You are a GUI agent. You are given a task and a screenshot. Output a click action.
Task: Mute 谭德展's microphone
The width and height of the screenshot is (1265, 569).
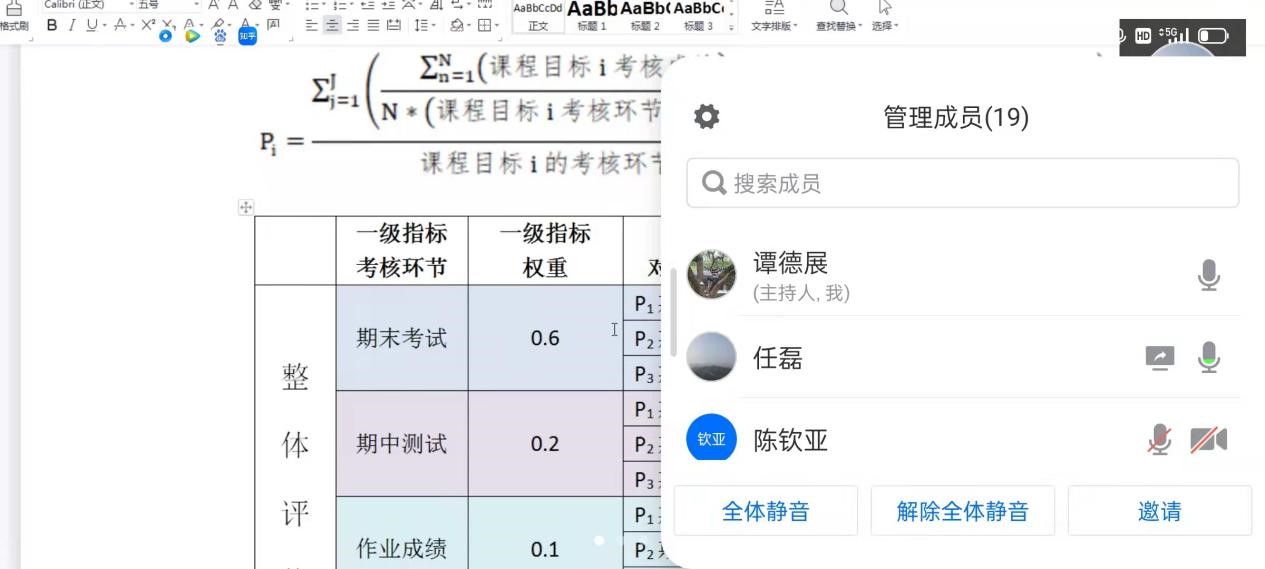[1208, 275]
